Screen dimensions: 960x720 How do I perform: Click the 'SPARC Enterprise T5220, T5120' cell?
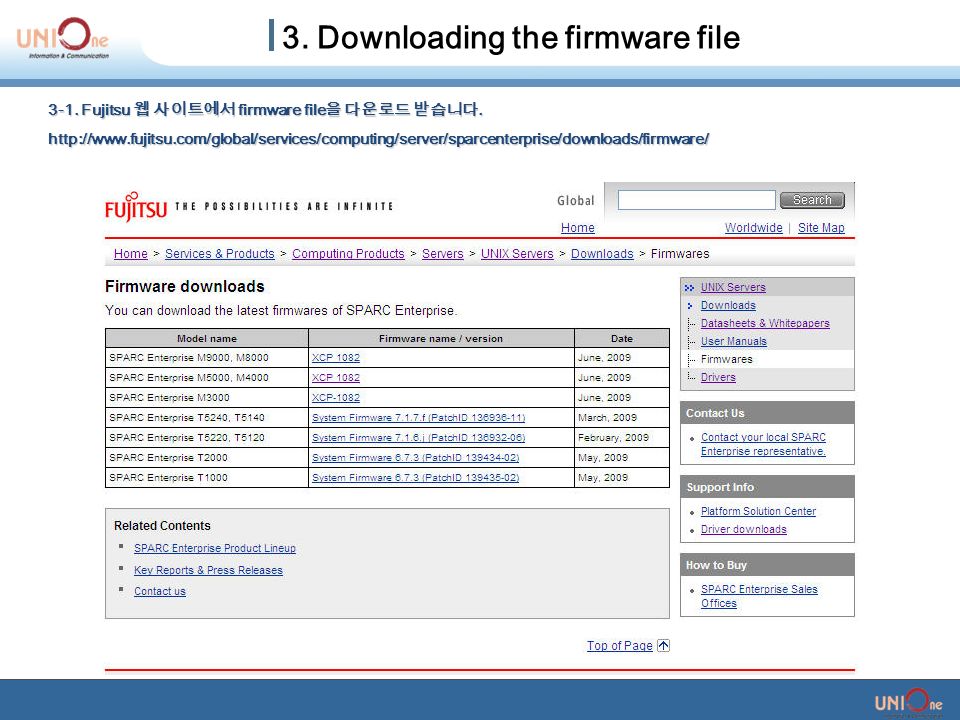point(207,438)
